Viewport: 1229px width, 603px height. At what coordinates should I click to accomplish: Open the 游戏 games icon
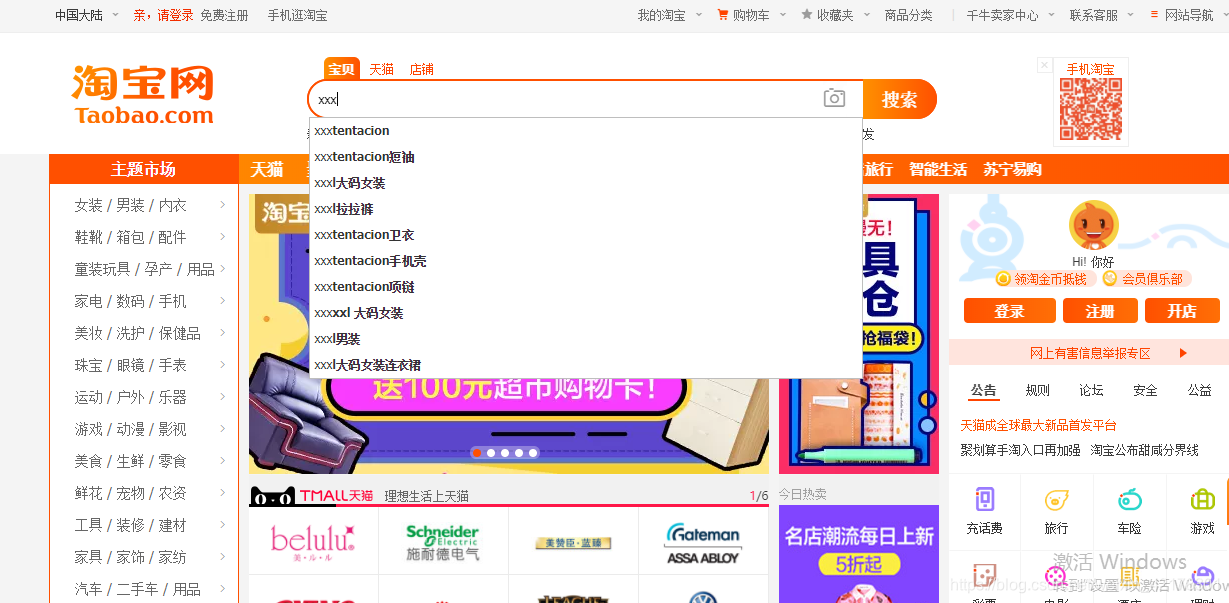pyautogui.click(x=1203, y=500)
